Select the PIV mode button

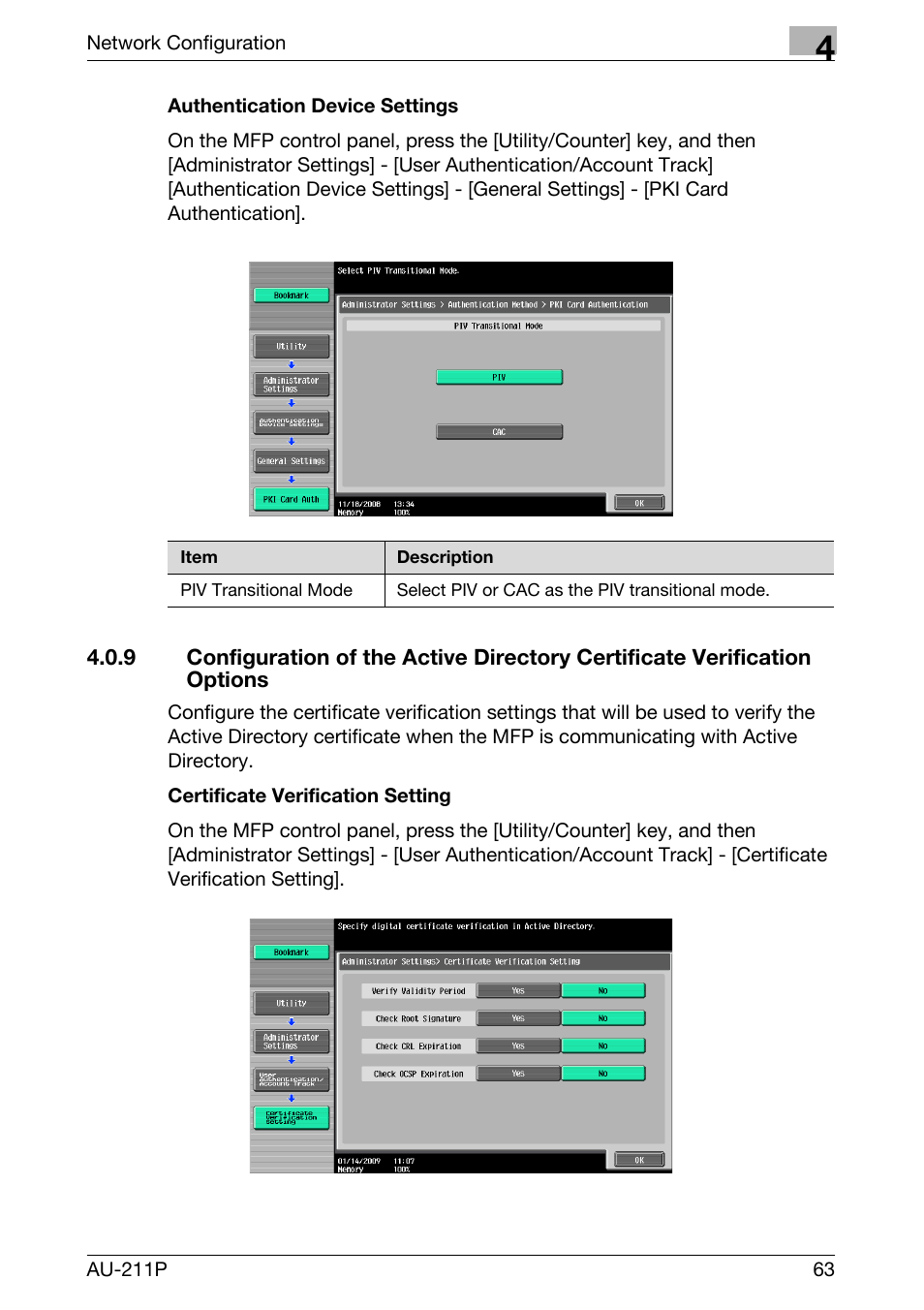point(499,377)
